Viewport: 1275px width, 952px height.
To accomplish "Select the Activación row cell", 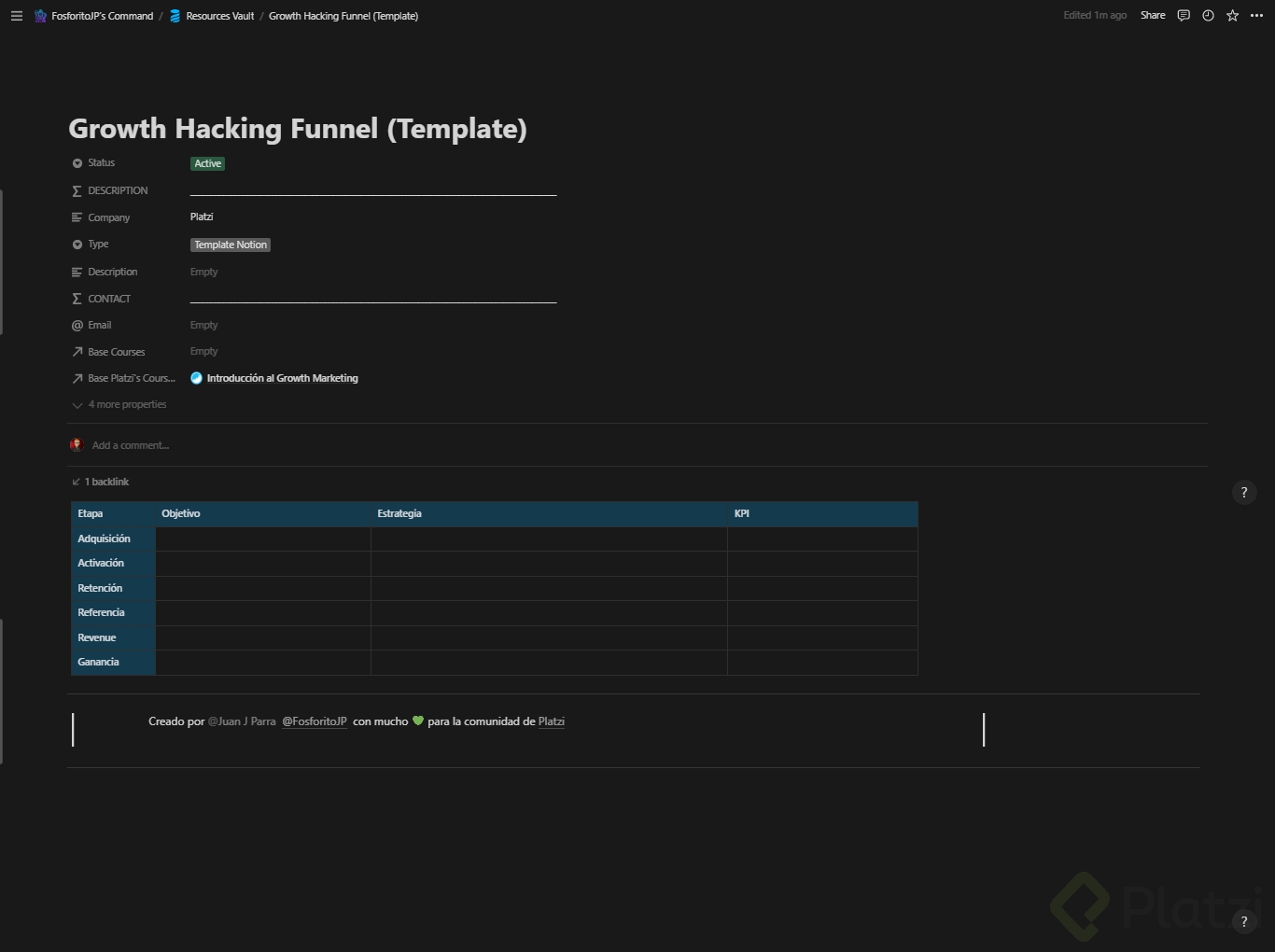I will [x=113, y=564].
